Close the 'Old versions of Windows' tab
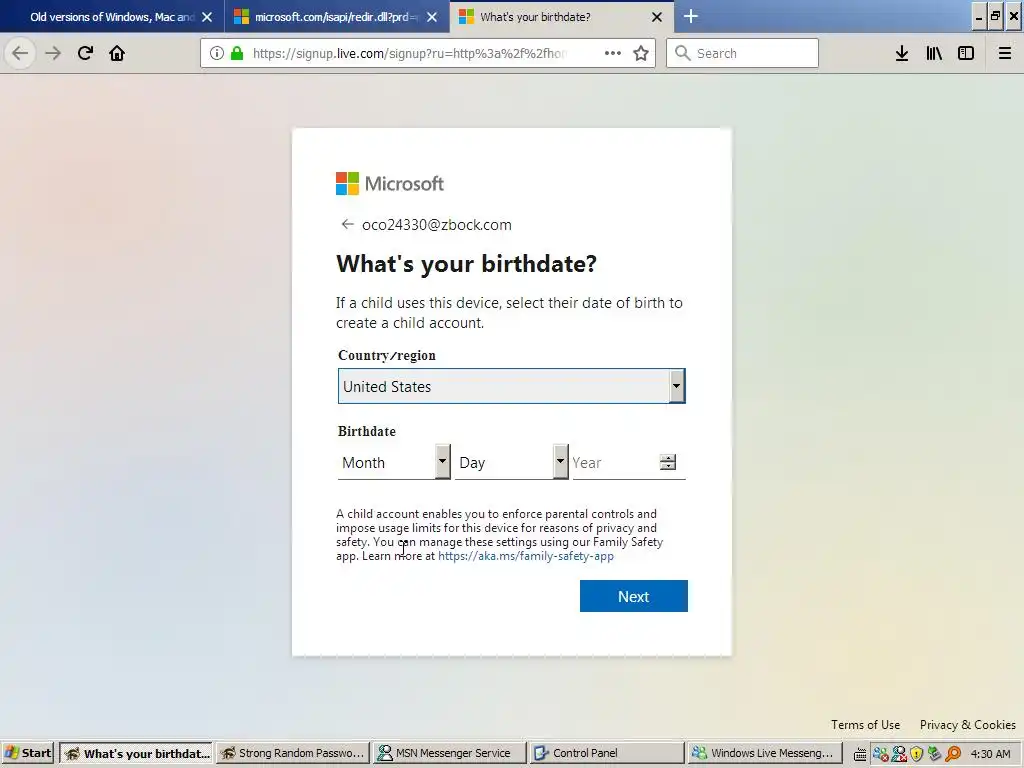 click(x=207, y=17)
